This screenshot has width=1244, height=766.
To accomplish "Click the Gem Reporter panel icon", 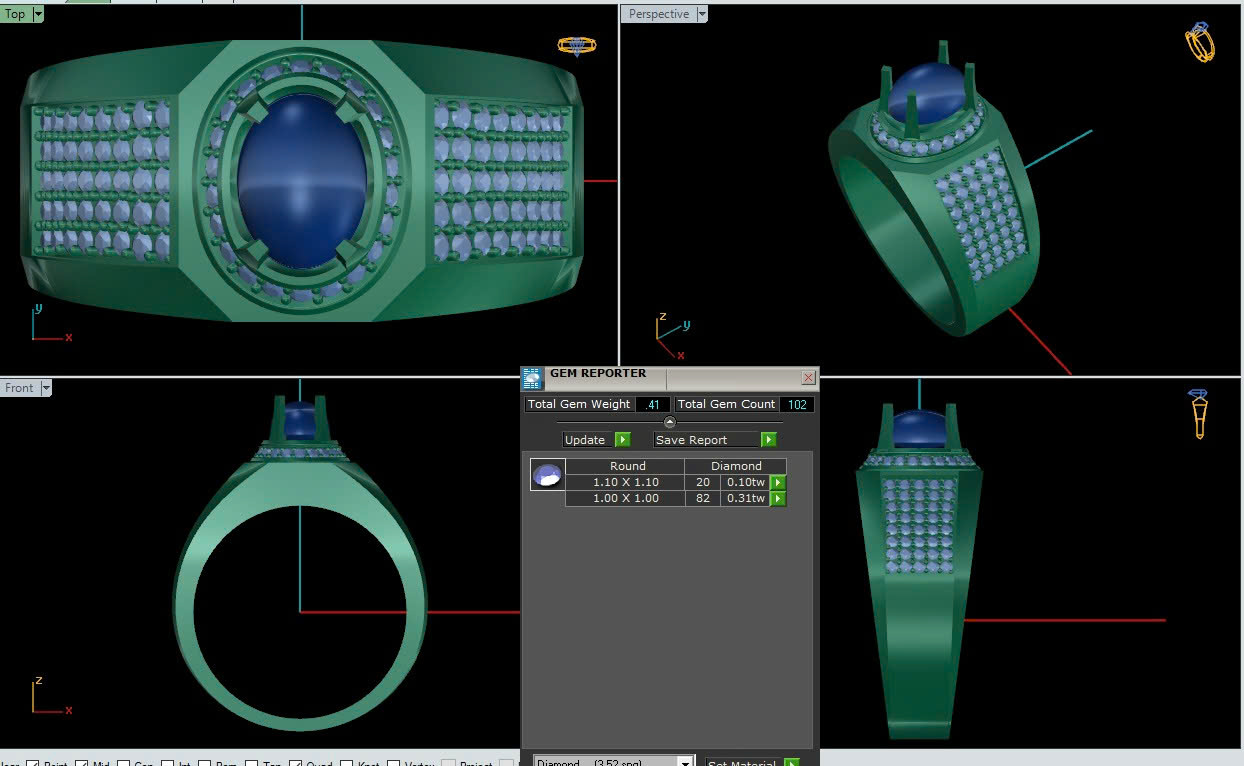I will tap(533, 378).
